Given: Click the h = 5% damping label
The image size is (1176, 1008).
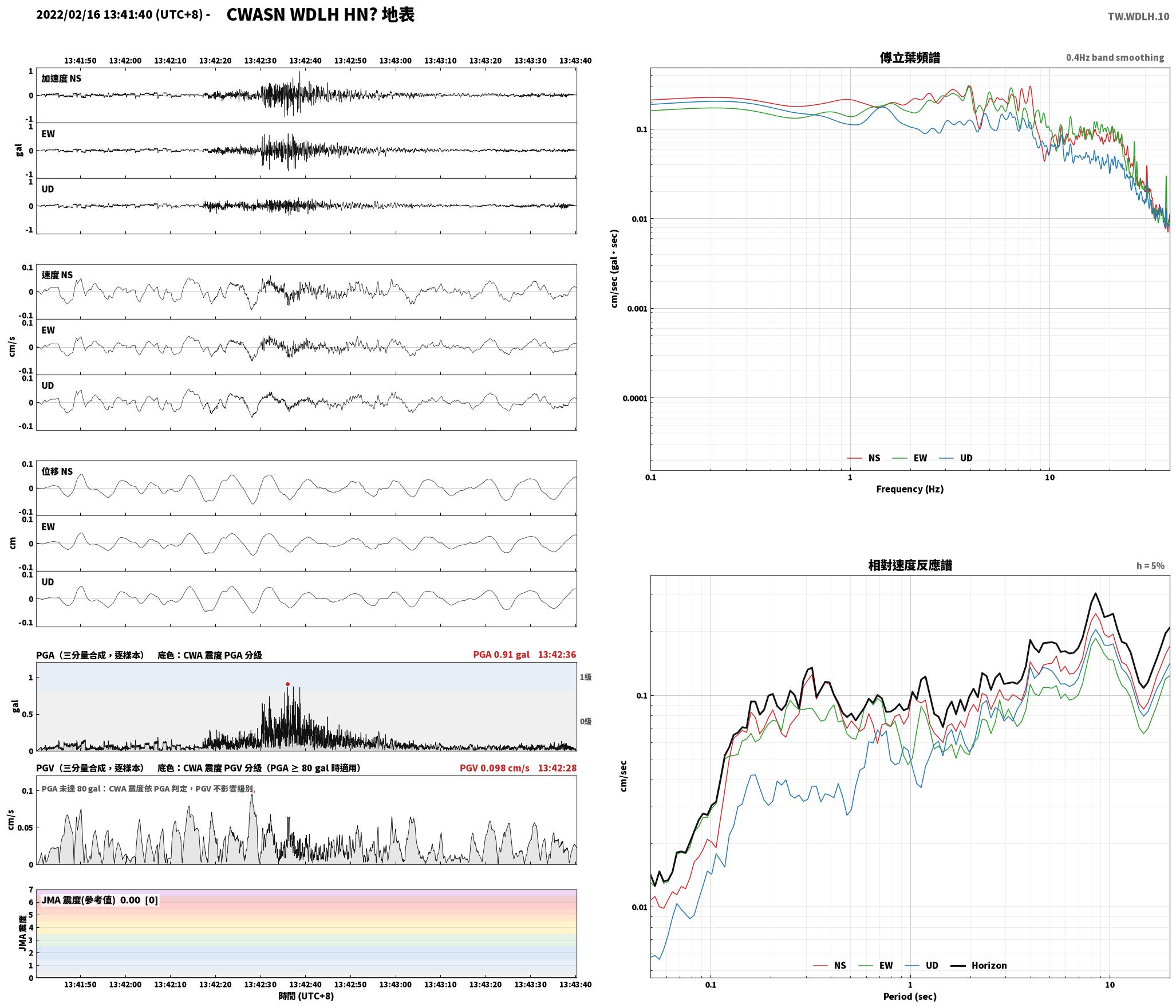Looking at the screenshot, I should pos(1150,566).
